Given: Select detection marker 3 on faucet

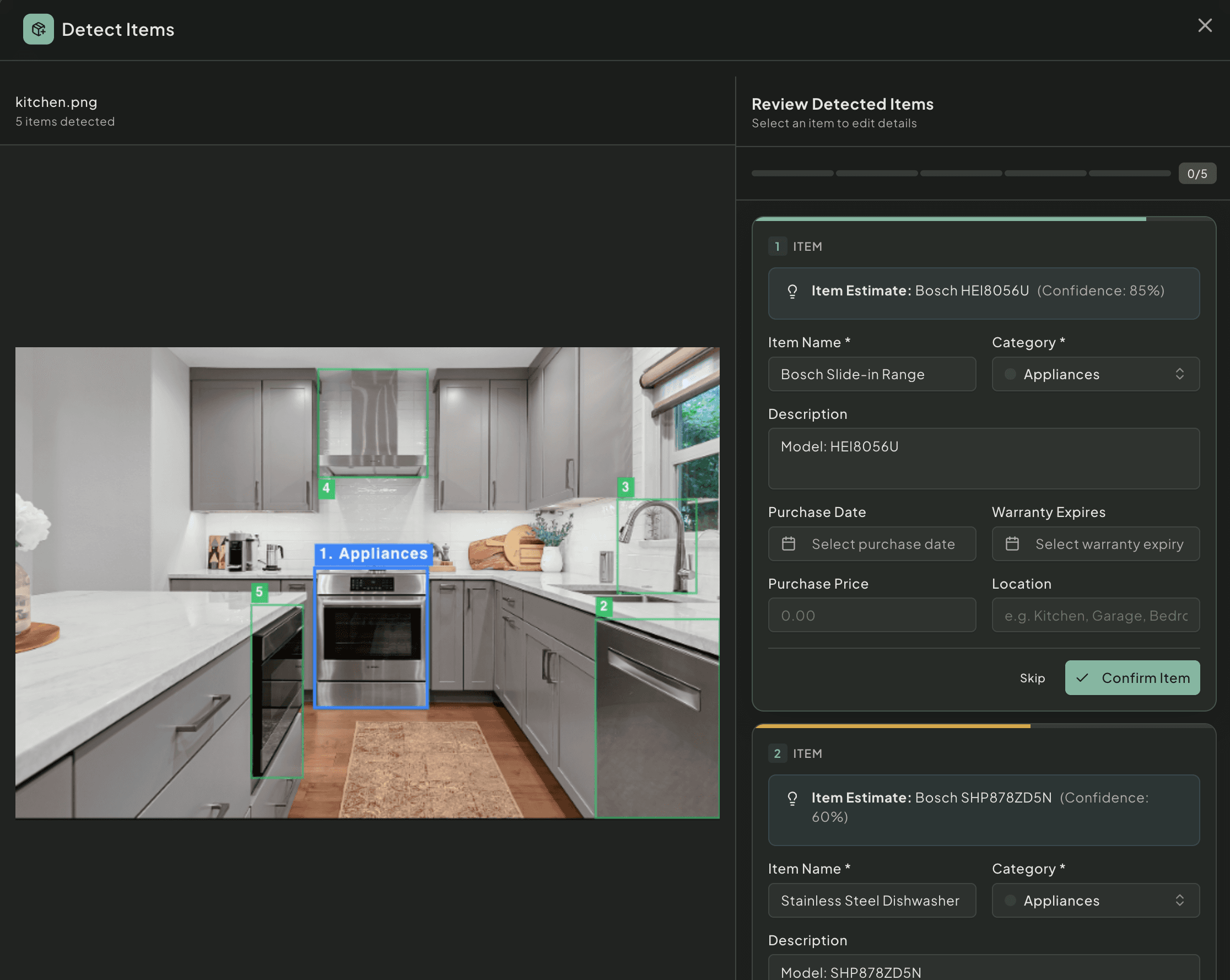Looking at the screenshot, I should click(x=625, y=487).
